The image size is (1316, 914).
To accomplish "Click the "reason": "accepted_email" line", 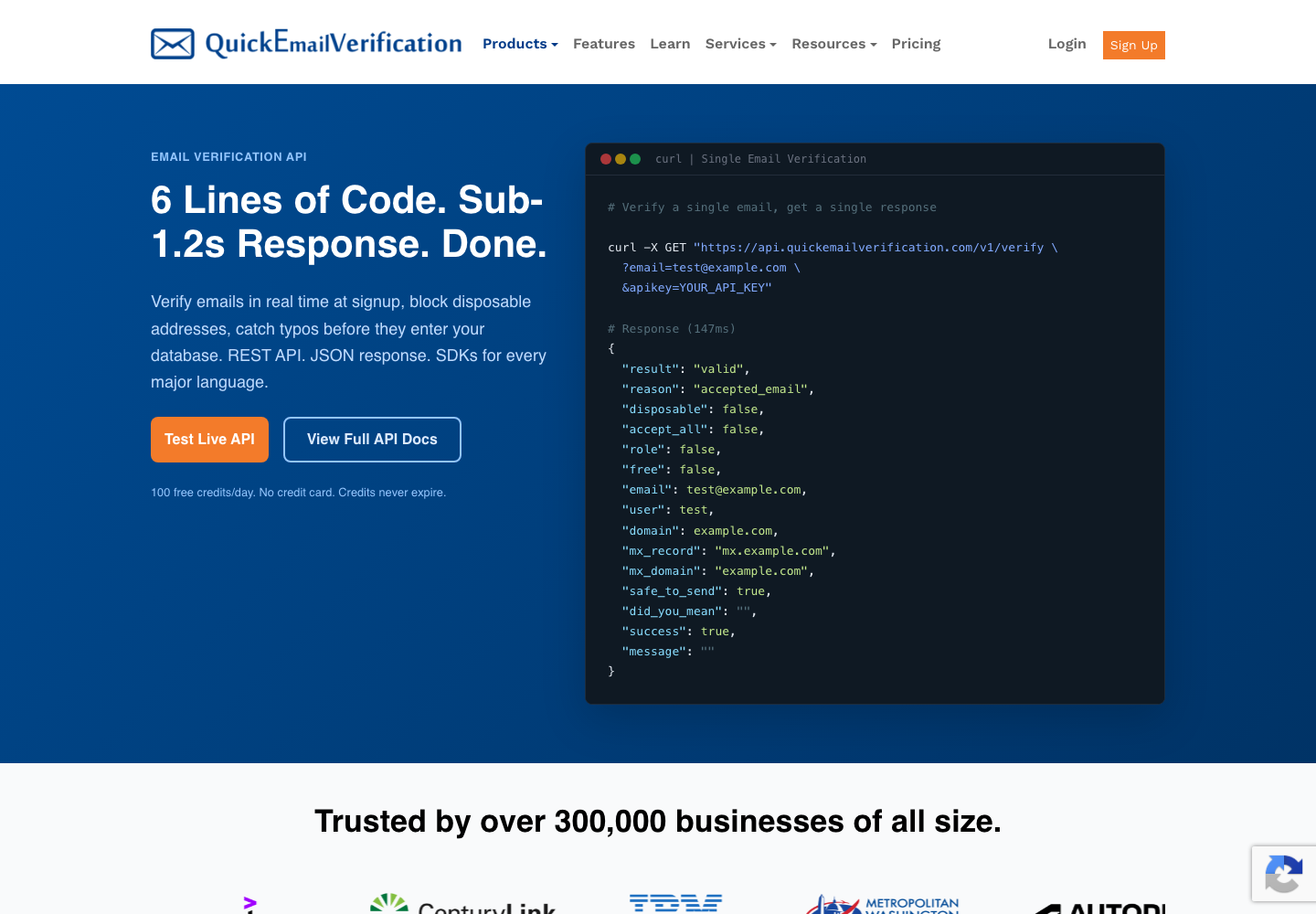I will click(717, 389).
